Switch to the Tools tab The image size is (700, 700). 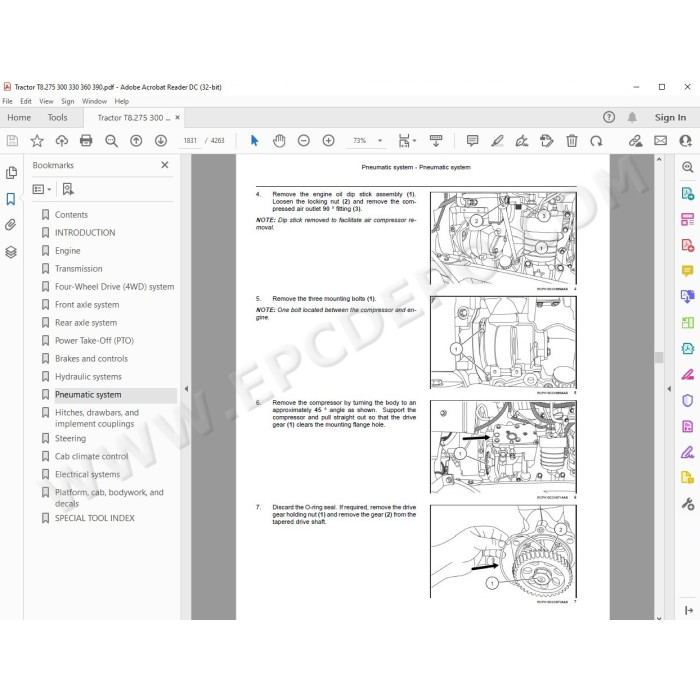58,117
